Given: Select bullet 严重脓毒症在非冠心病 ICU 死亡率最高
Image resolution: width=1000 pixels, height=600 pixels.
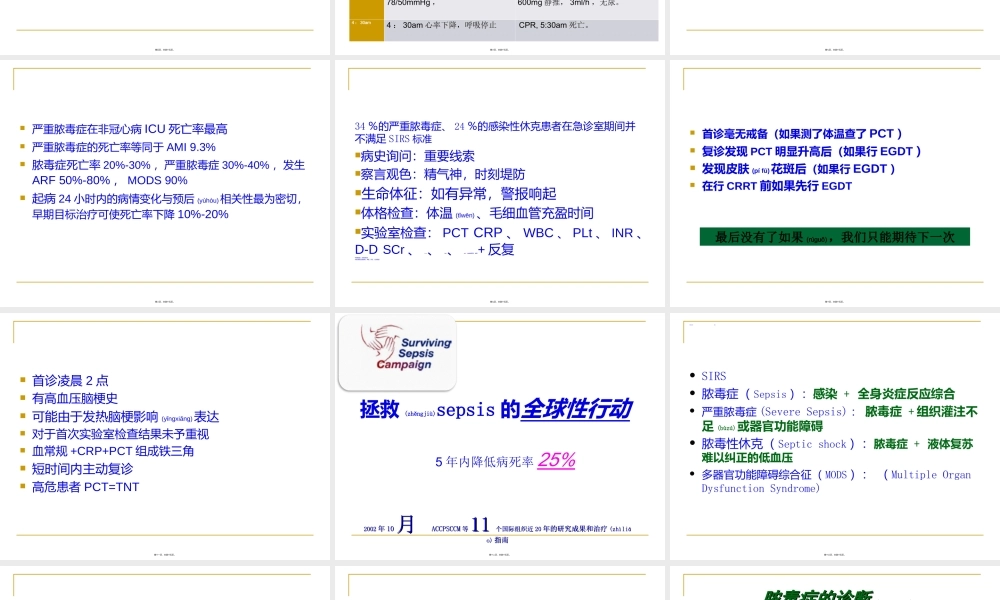Looking at the screenshot, I should click(130, 129).
